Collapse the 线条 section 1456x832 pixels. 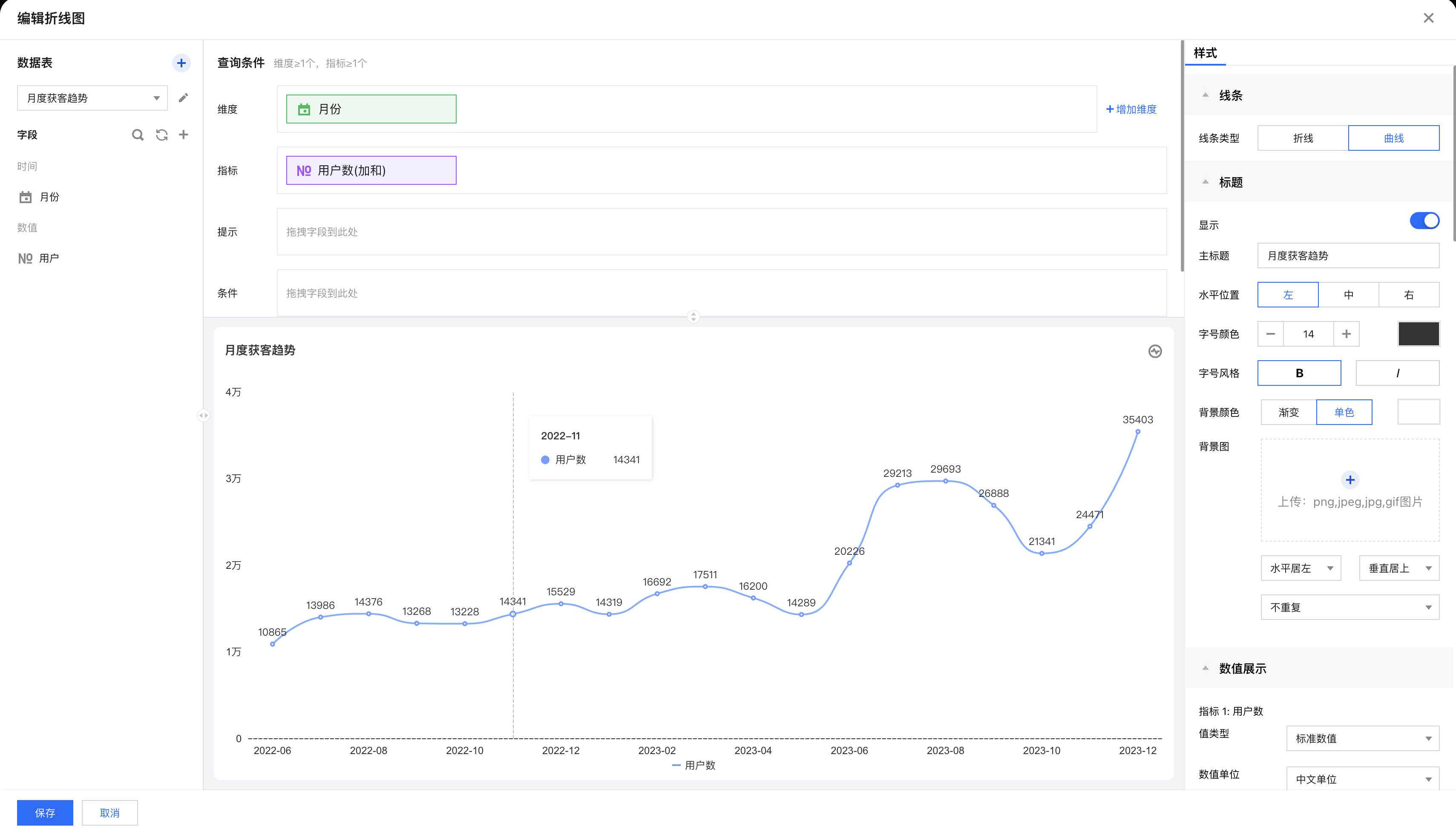tap(1205, 95)
